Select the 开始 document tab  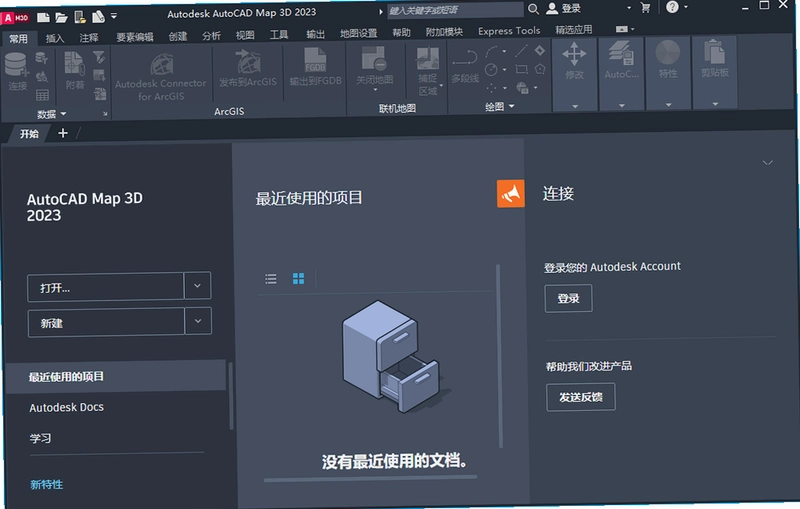click(x=29, y=134)
